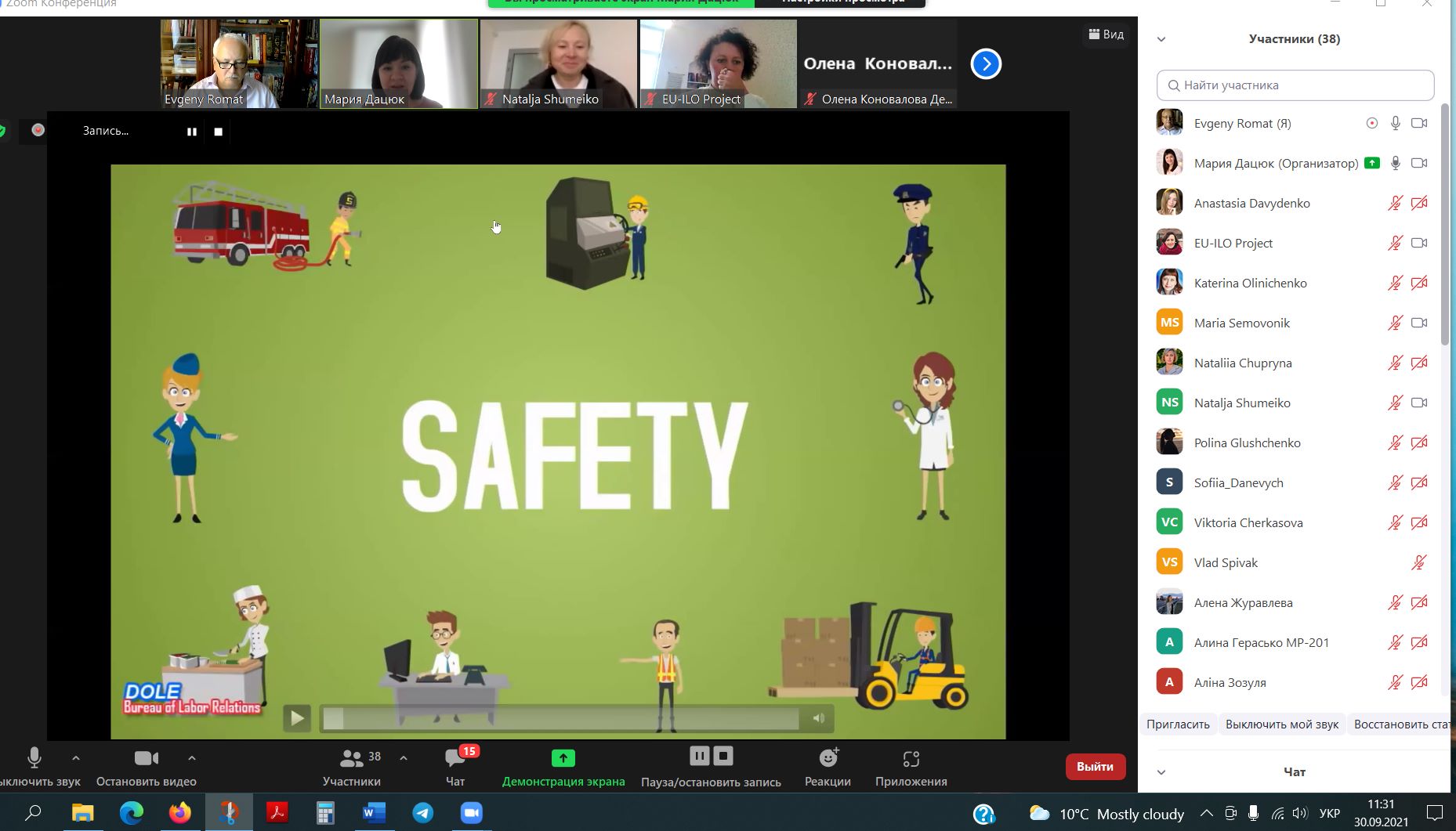The height and width of the screenshot is (831, 1456).
Task: Click the video volume speaker icon
Action: (x=818, y=717)
